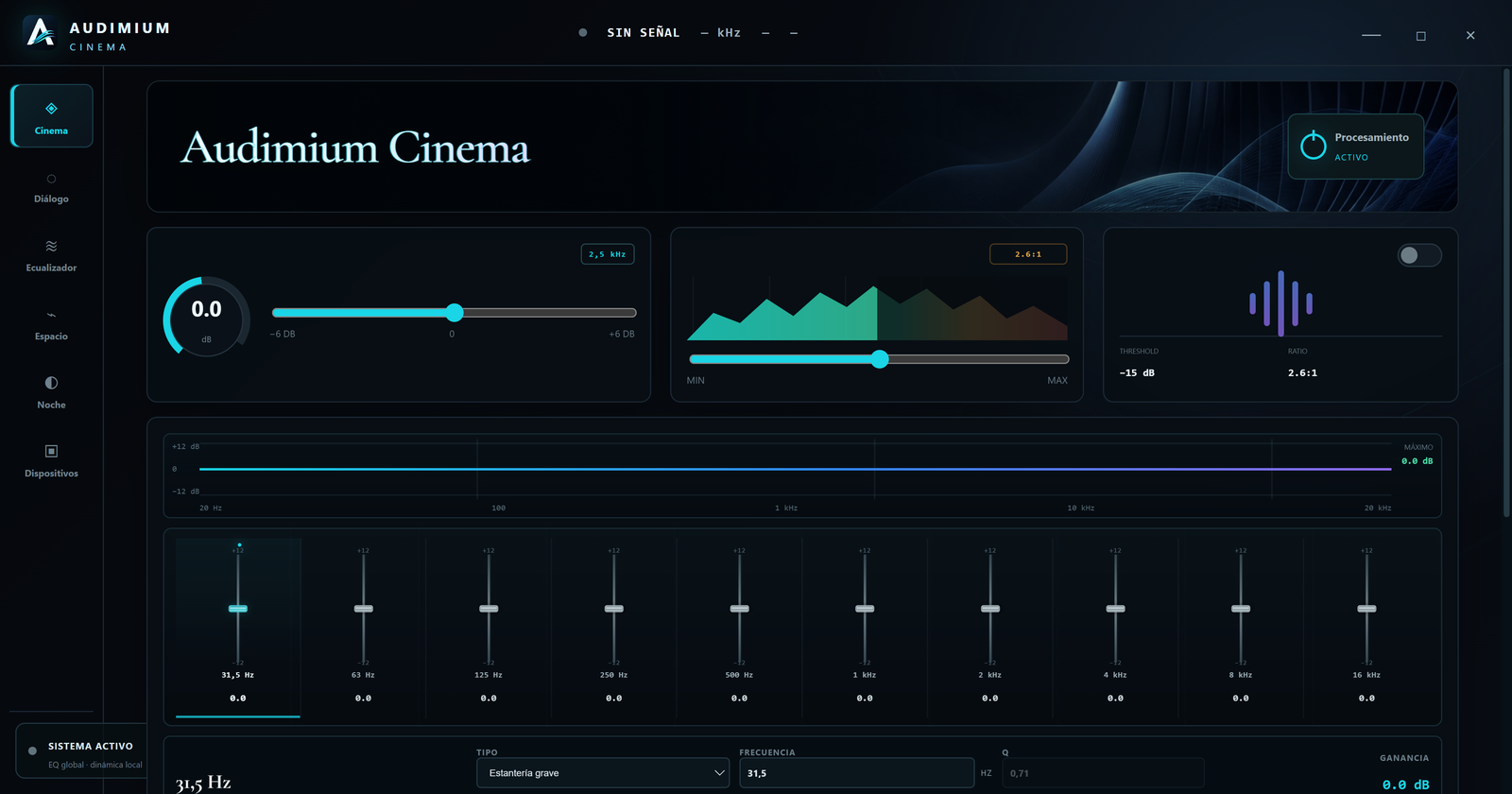Image resolution: width=1512 pixels, height=794 pixels.
Task: Close the Audimium window
Action: coord(1470,35)
